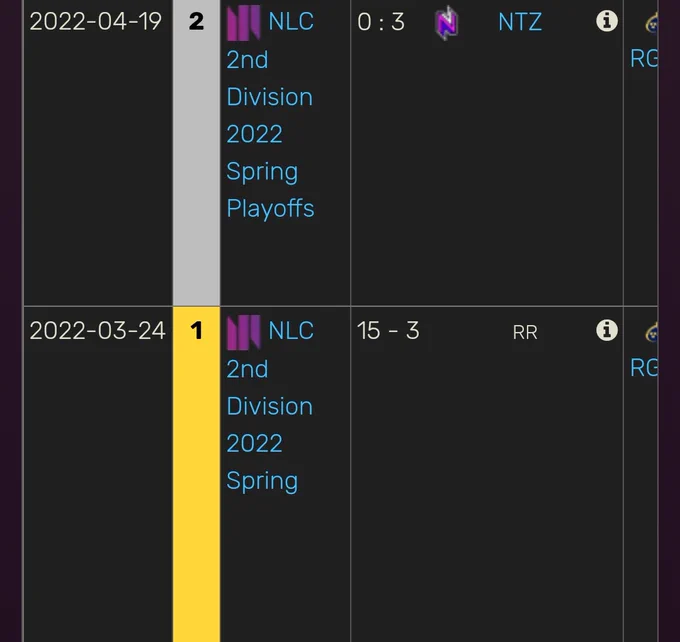The width and height of the screenshot is (680, 642).
Task: Click the info icon in the 2022-03-24 row
Action: pyautogui.click(x=607, y=331)
